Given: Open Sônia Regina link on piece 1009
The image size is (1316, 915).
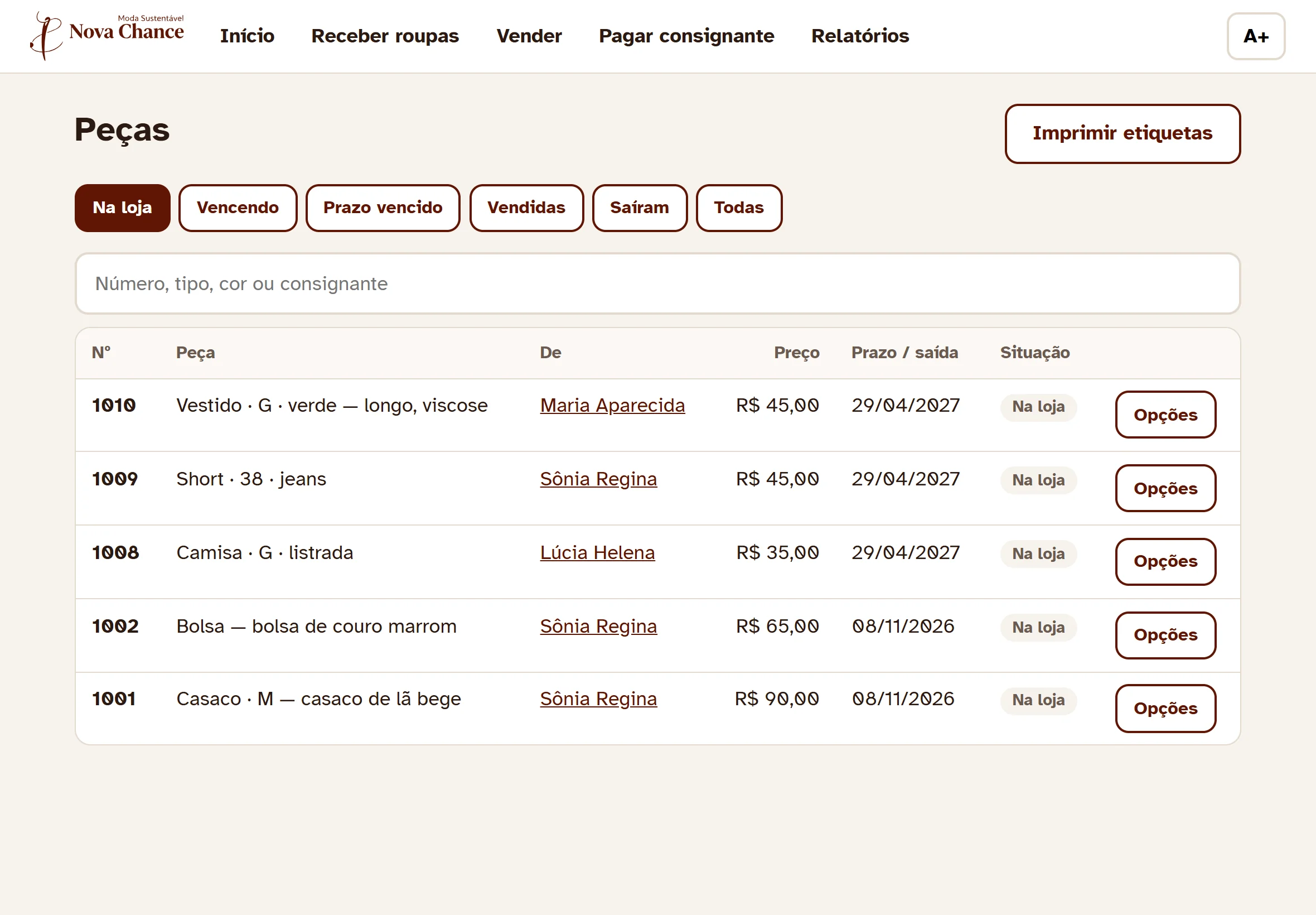Looking at the screenshot, I should tap(599, 479).
